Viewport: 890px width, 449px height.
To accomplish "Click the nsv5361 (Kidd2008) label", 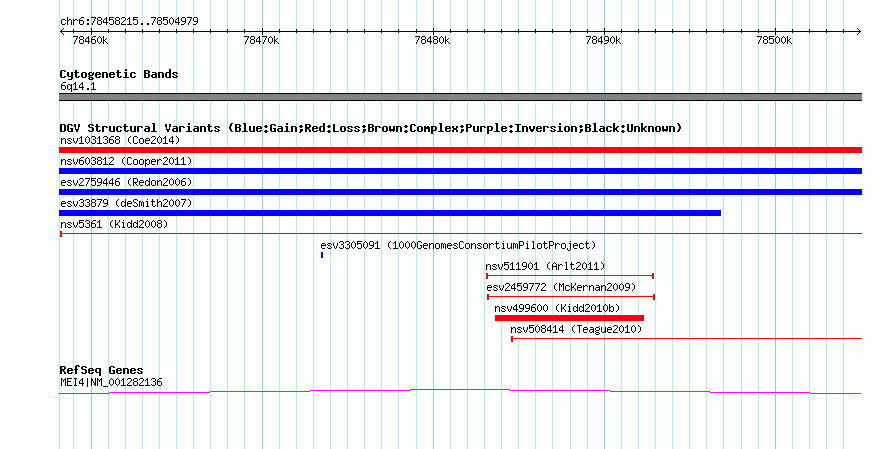I will [x=115, y=224].
